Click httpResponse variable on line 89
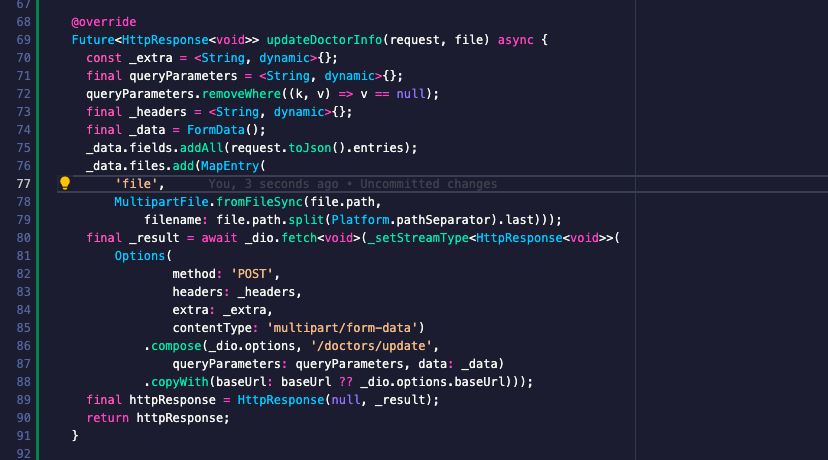This screenshot has width=828, height=460. [172, 400]
